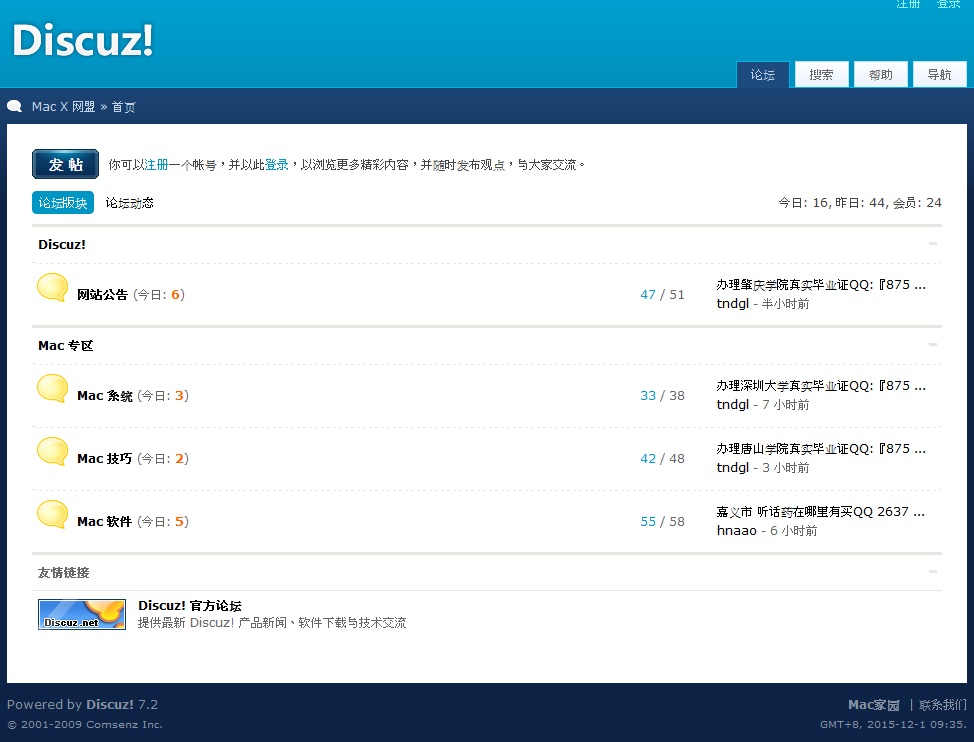Click the speech bubble icon beside Mac X 网盟
The height and width of the screenshot is (742, 974).
[x=15, y=107]
